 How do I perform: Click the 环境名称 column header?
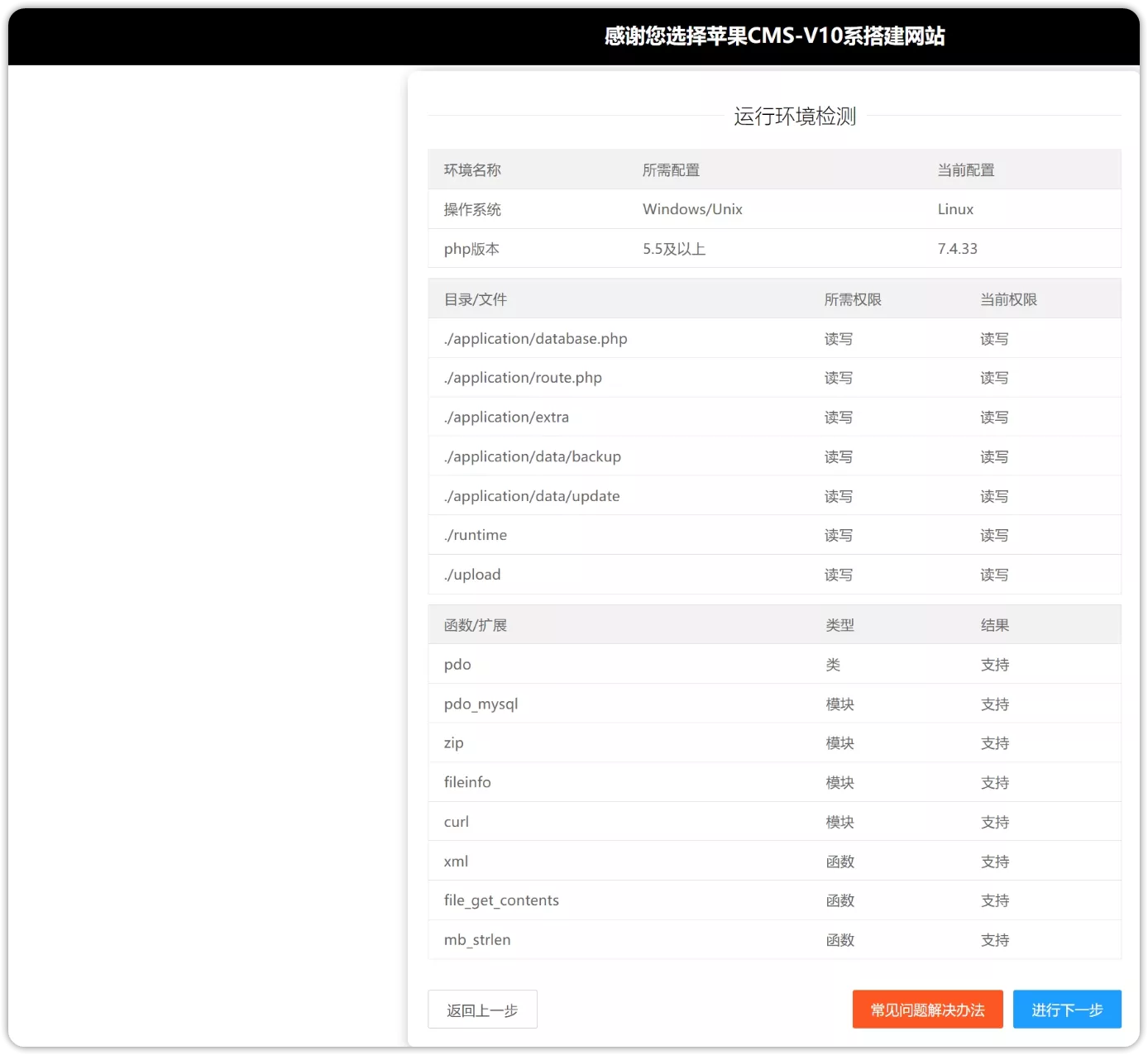(x=472, y=170)
